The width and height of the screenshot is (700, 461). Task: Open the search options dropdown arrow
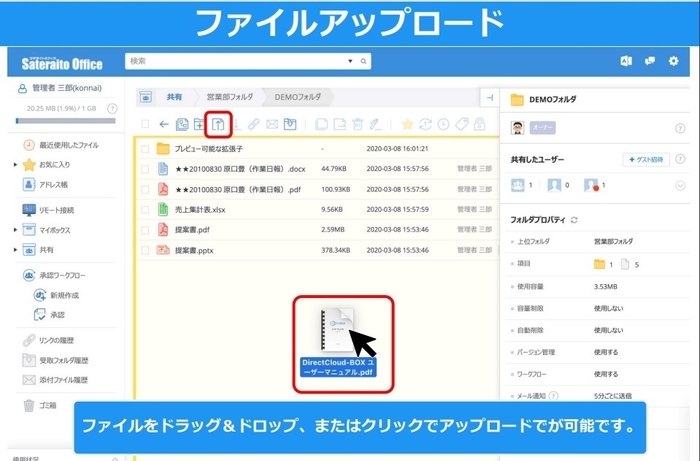click(x=350, y=61)
